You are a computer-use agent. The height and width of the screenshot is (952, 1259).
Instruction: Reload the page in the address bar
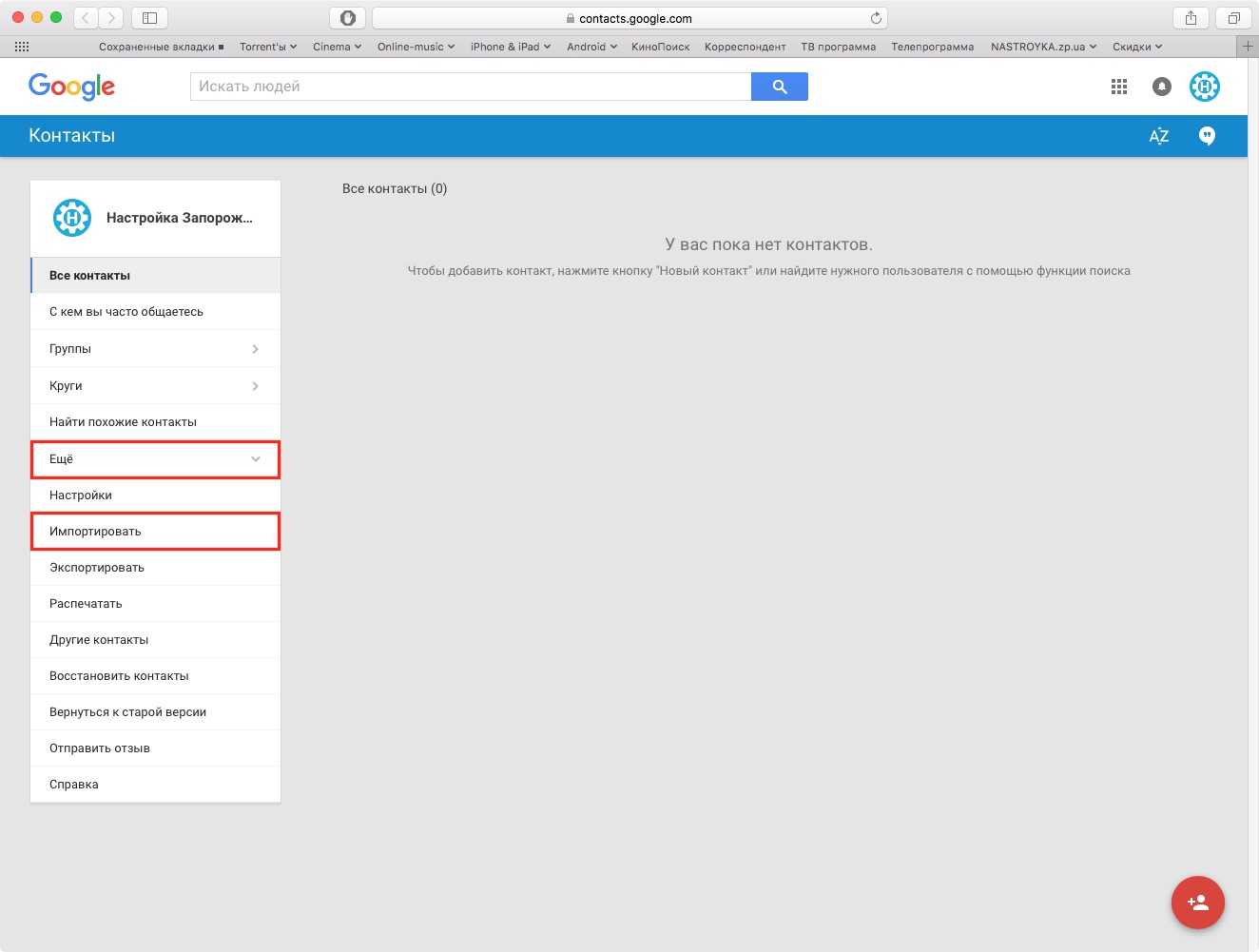click(876, 18)
